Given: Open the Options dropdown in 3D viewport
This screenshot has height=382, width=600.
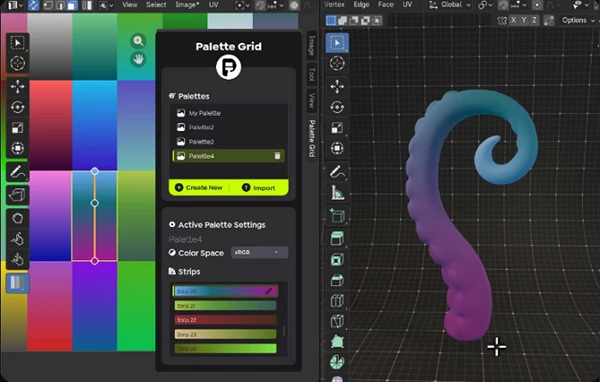Looking at the screenshot, I should 578,20.
